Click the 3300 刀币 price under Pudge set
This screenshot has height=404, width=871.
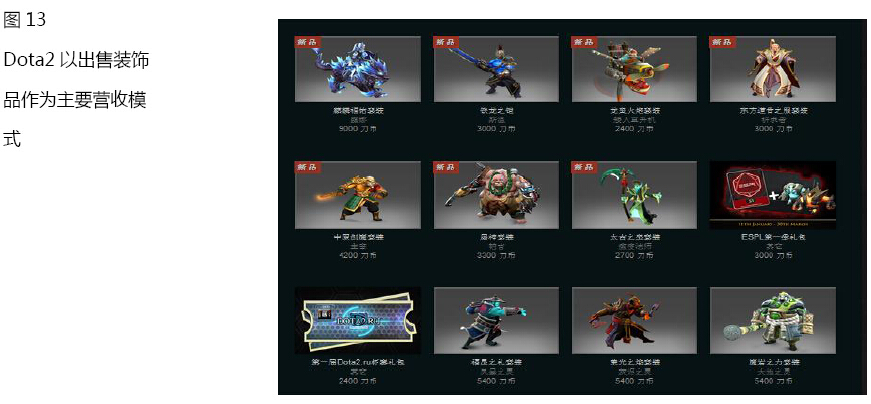click(x=496, y=256)
